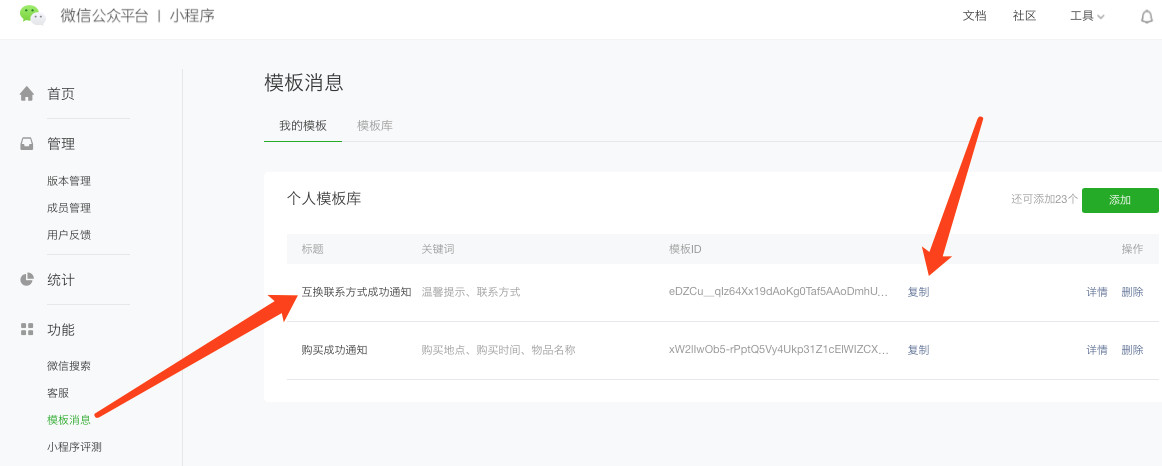Click the 标题 column header
The height and width of the screenshot is (466, 1162).
312,249
